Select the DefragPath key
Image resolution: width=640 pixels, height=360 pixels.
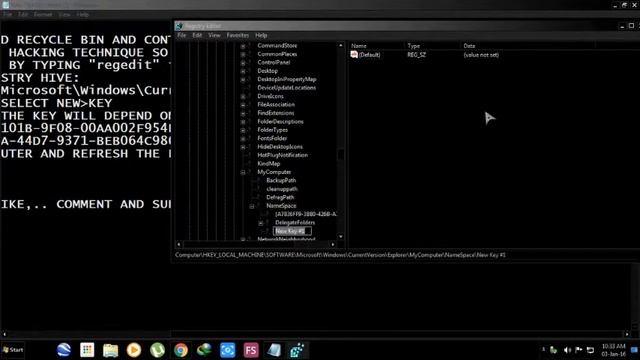(280, 197)
